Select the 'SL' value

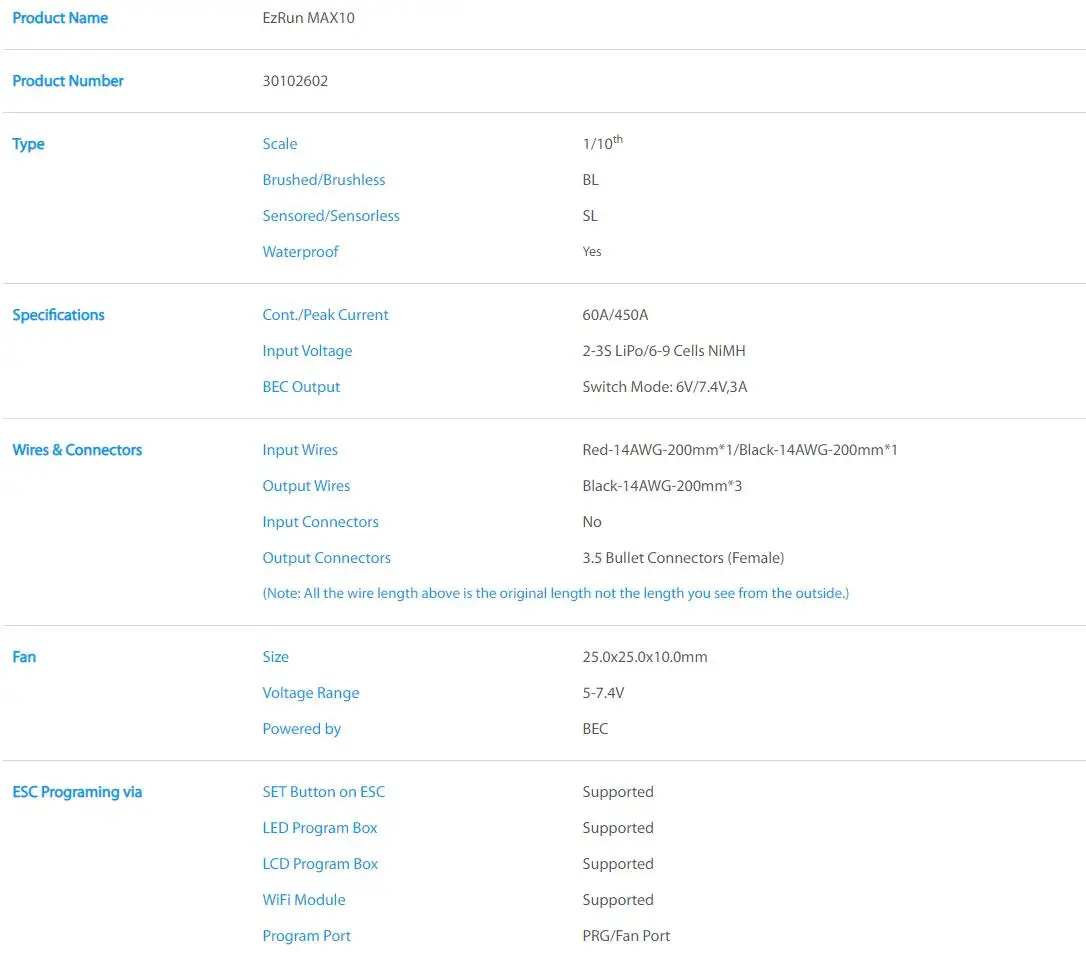(589, 216)
